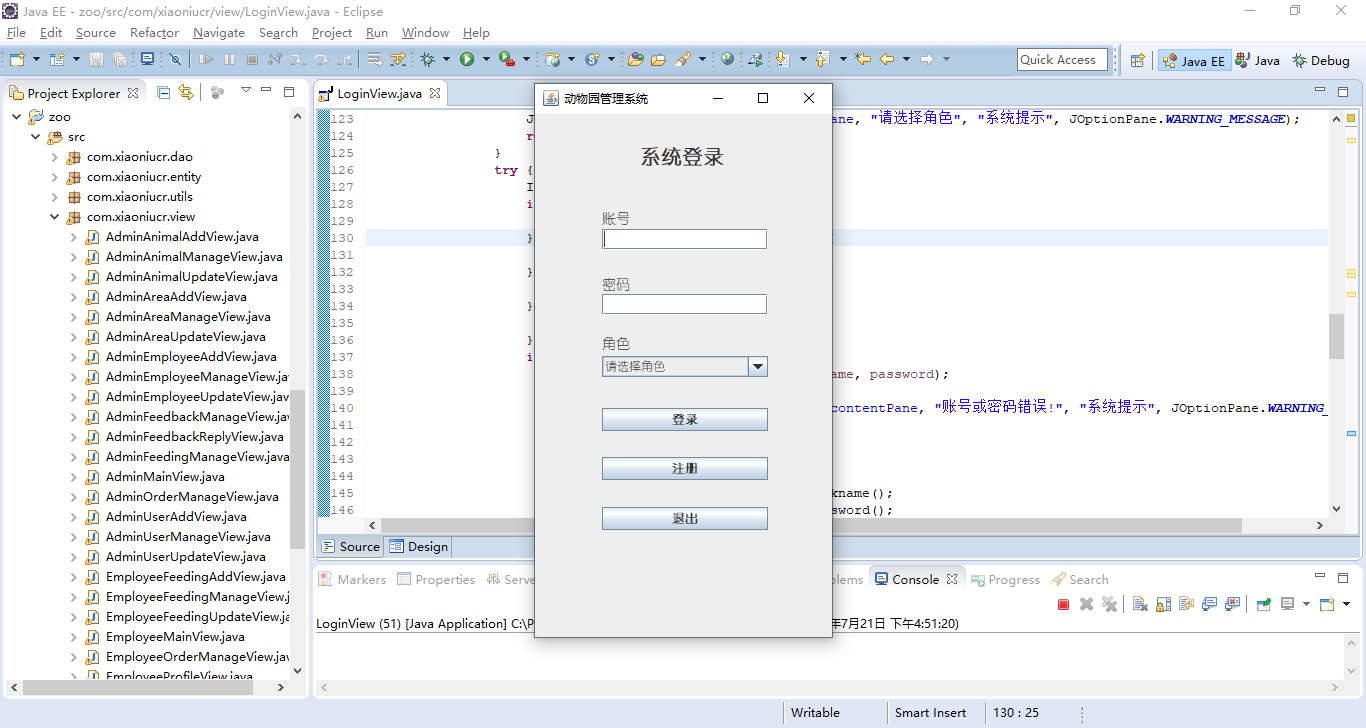Viewport: 1366px width, 728px height.
Task: Click the 账号 account input field
Action: click(x=685, y=239)
